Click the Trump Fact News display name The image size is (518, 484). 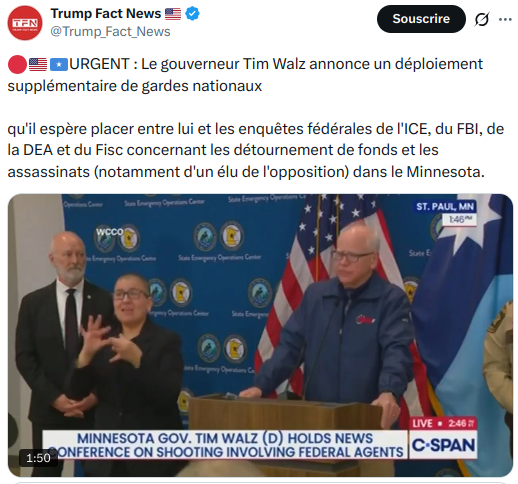click(x=106, y=14)
